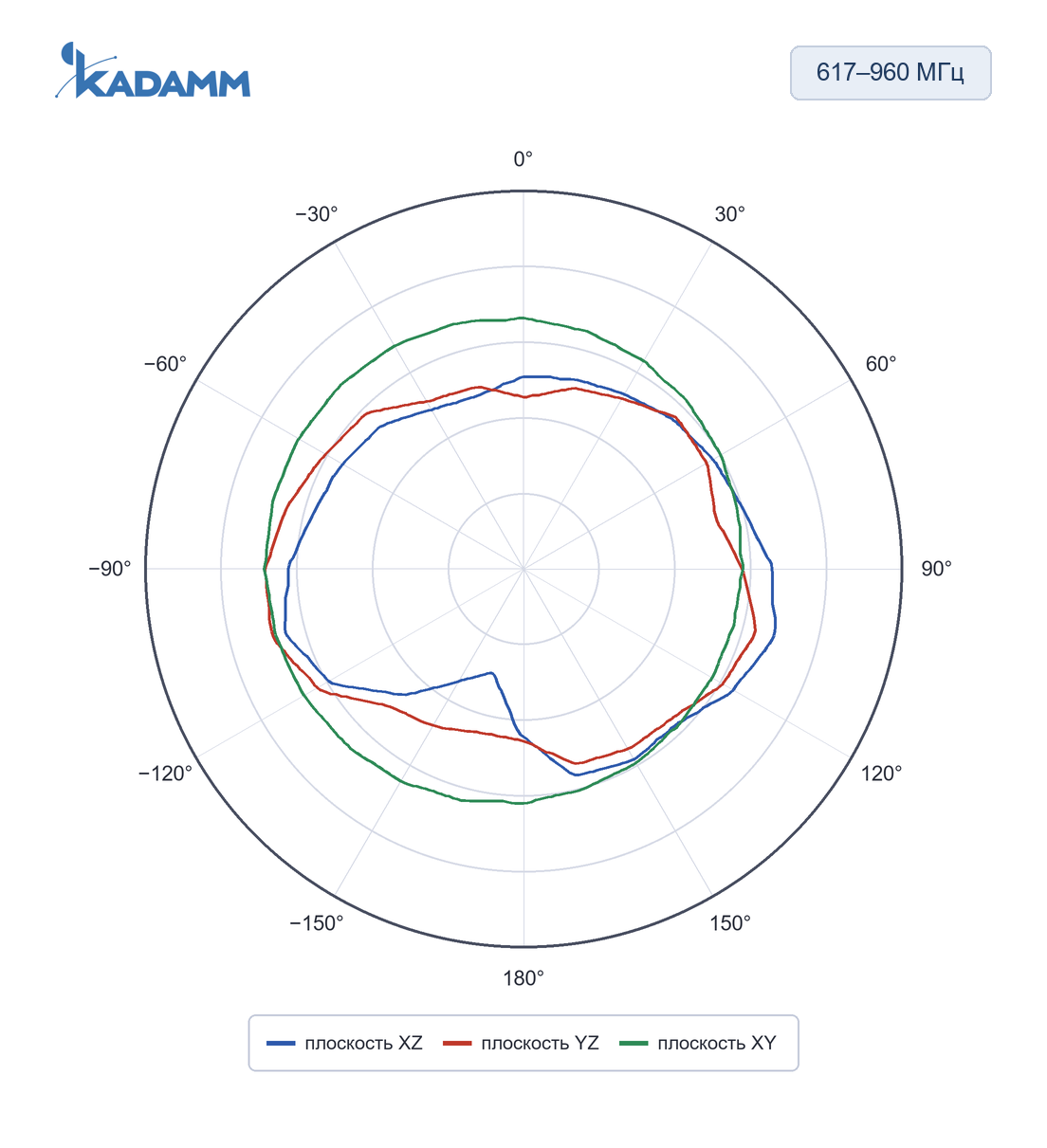Screen dimensions: 1047x1148
Task: Click the −90° angle label
Action: (x=110, y=569)
